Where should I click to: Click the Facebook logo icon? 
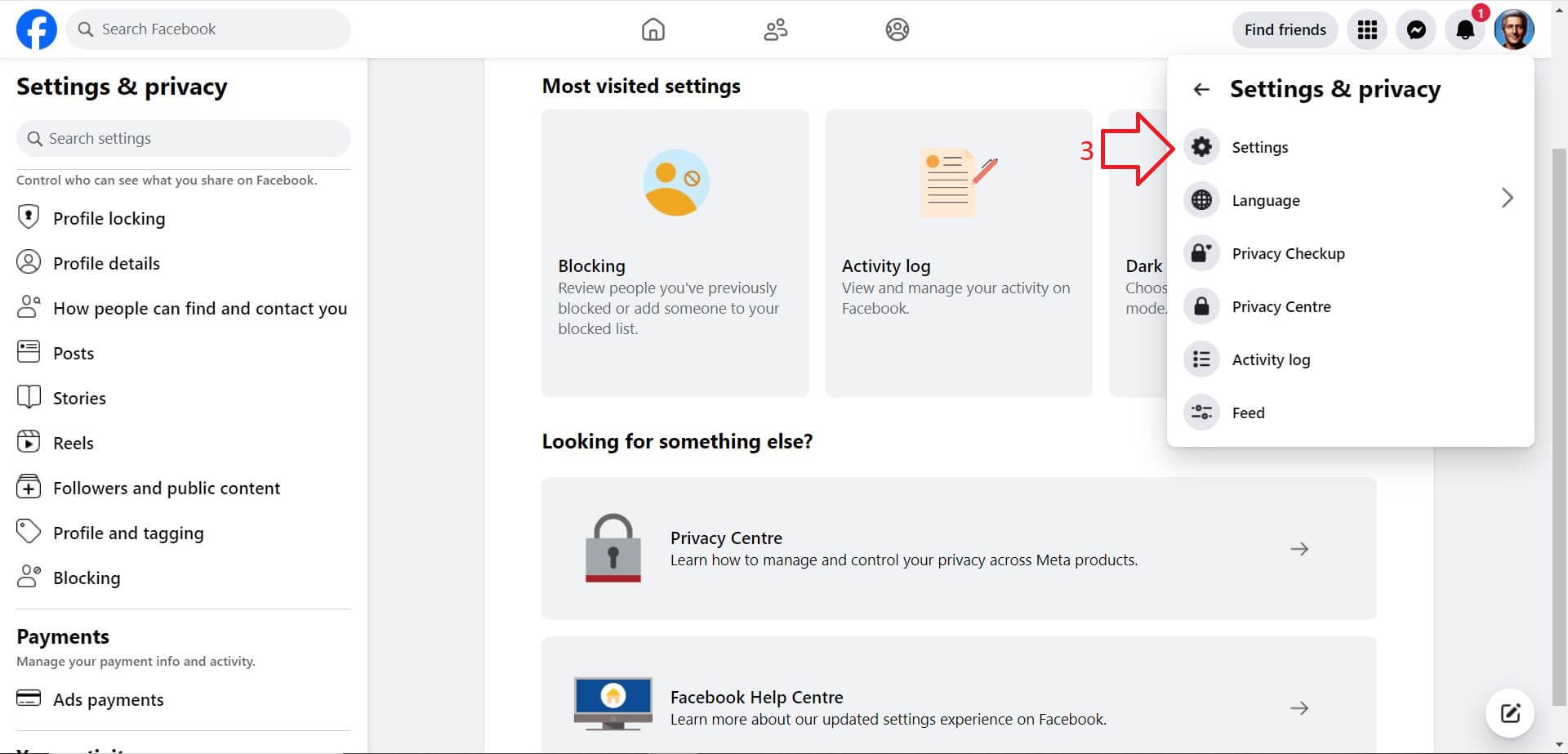tap(37, 29)
